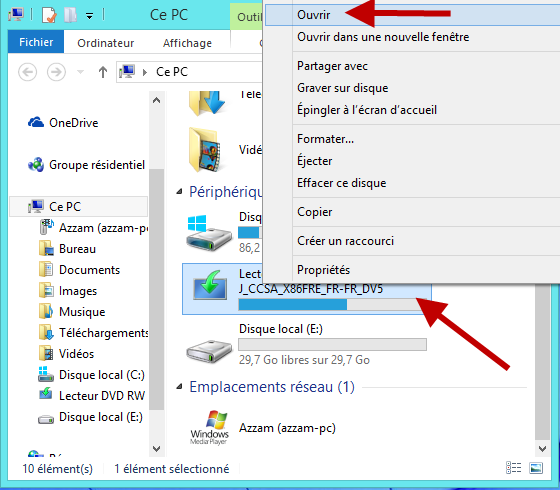Choose Épingler à l'écran d'accueil
Screen dimensions: 560x490
click(367, 110)
